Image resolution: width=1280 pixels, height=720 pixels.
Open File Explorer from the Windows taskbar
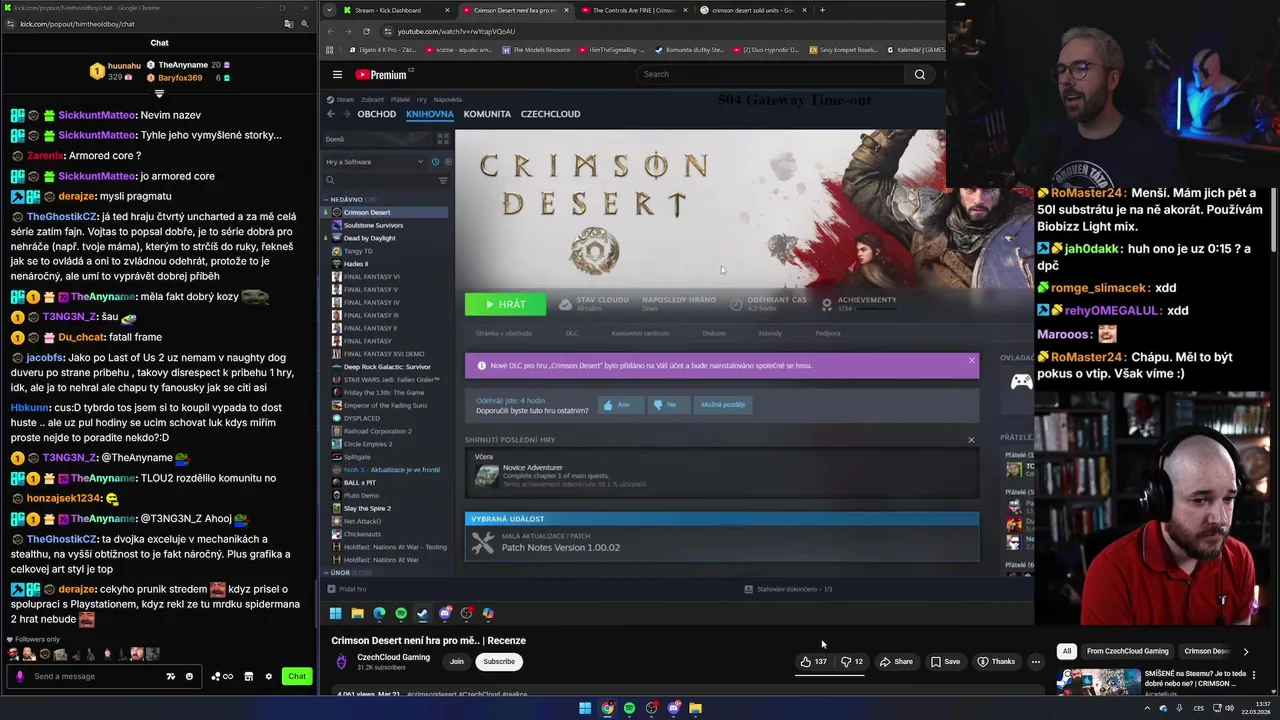pos(695,708)
